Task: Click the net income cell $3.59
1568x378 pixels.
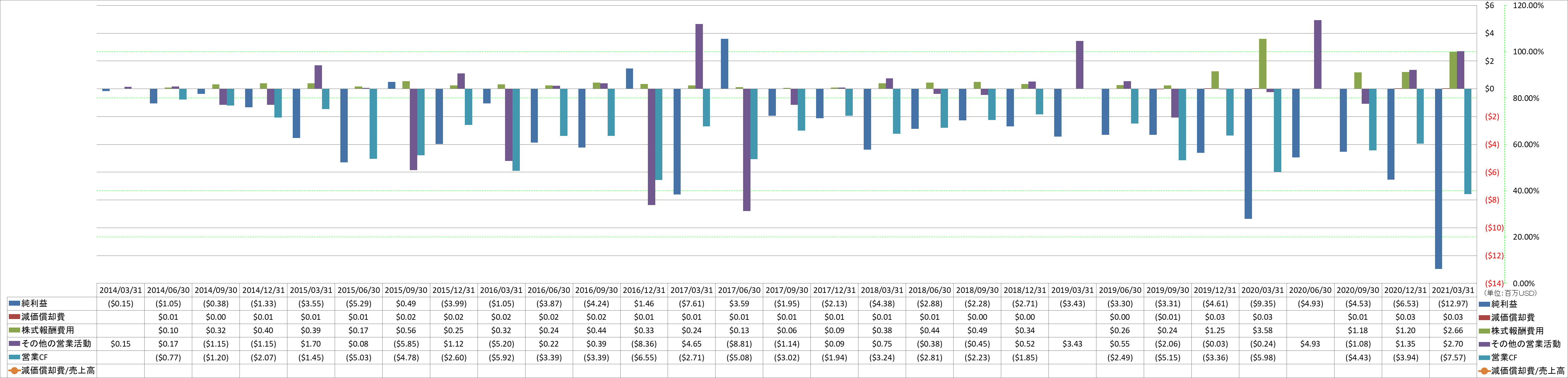Action: click(x=739, y=303)
